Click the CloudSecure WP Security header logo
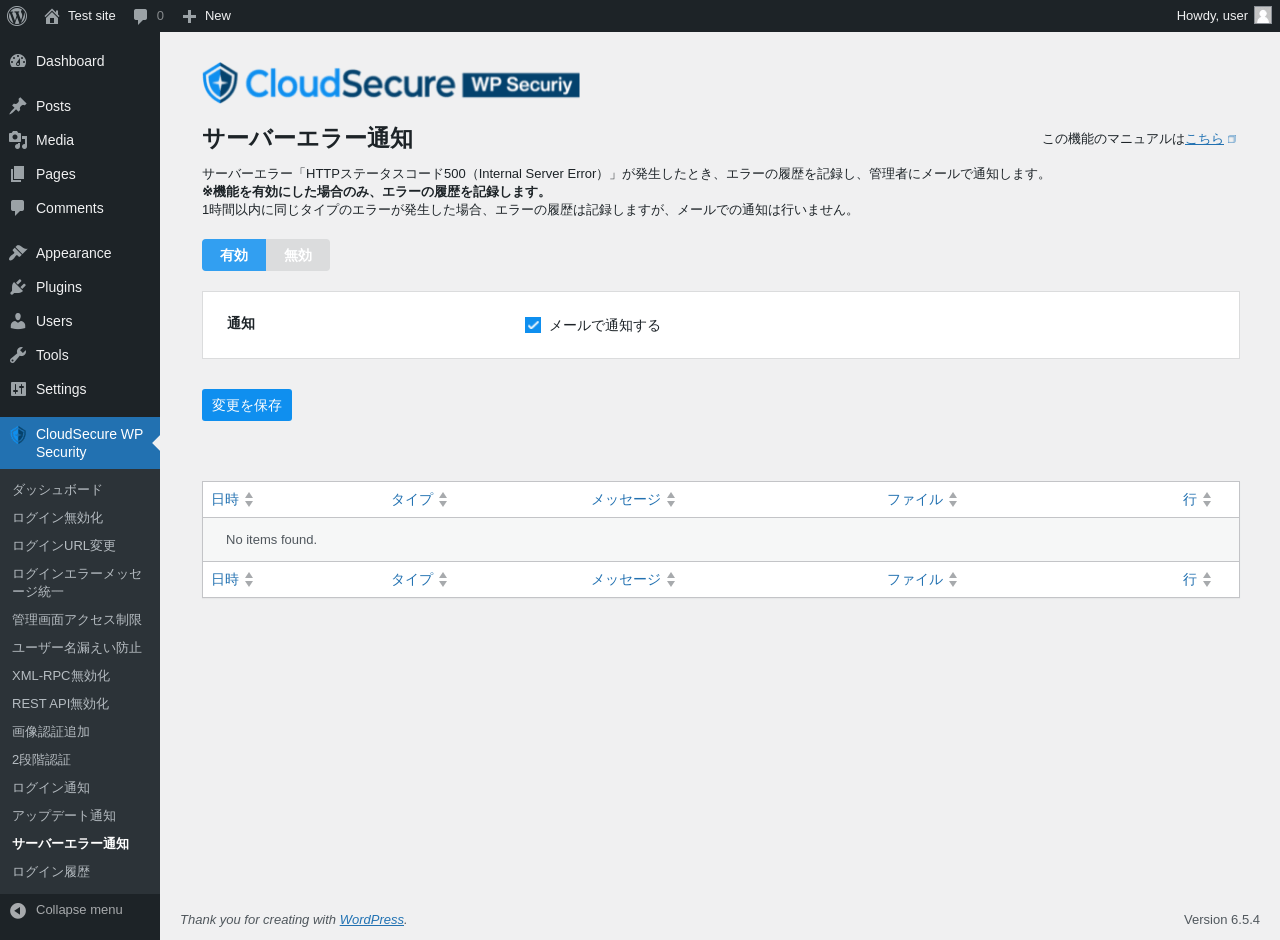The height and width of the screenshot is (940, 1280). [x=391, y=83]
